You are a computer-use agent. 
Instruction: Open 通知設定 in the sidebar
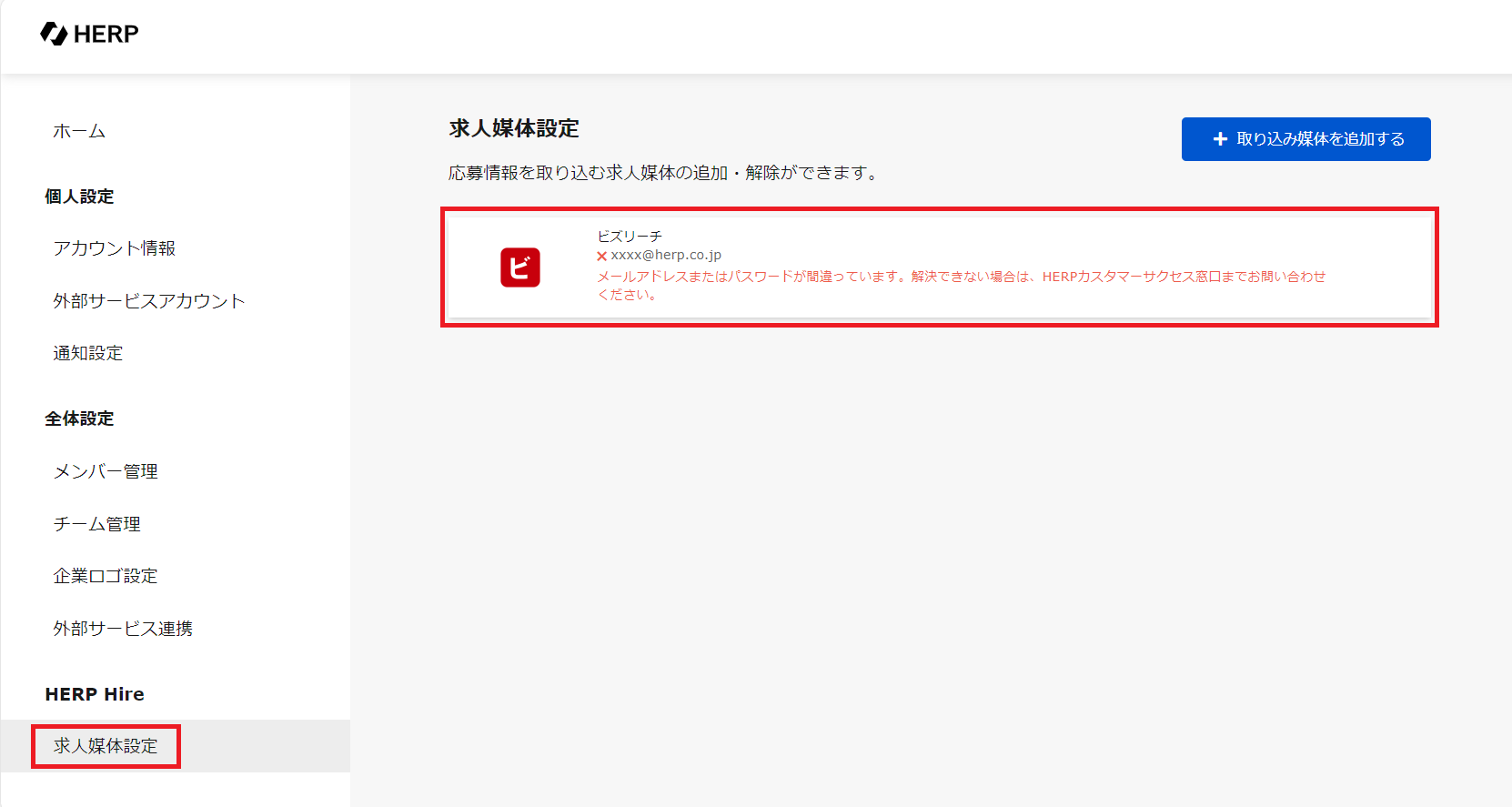coord(88,353)
